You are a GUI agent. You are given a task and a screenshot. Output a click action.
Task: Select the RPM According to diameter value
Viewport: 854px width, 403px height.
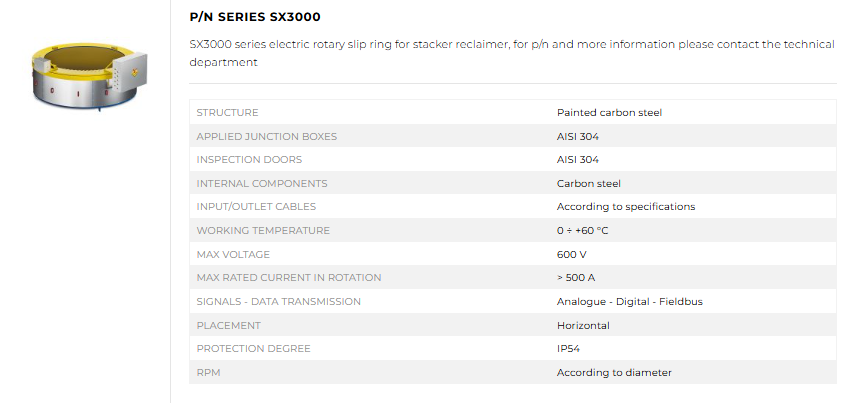point(614,373)
